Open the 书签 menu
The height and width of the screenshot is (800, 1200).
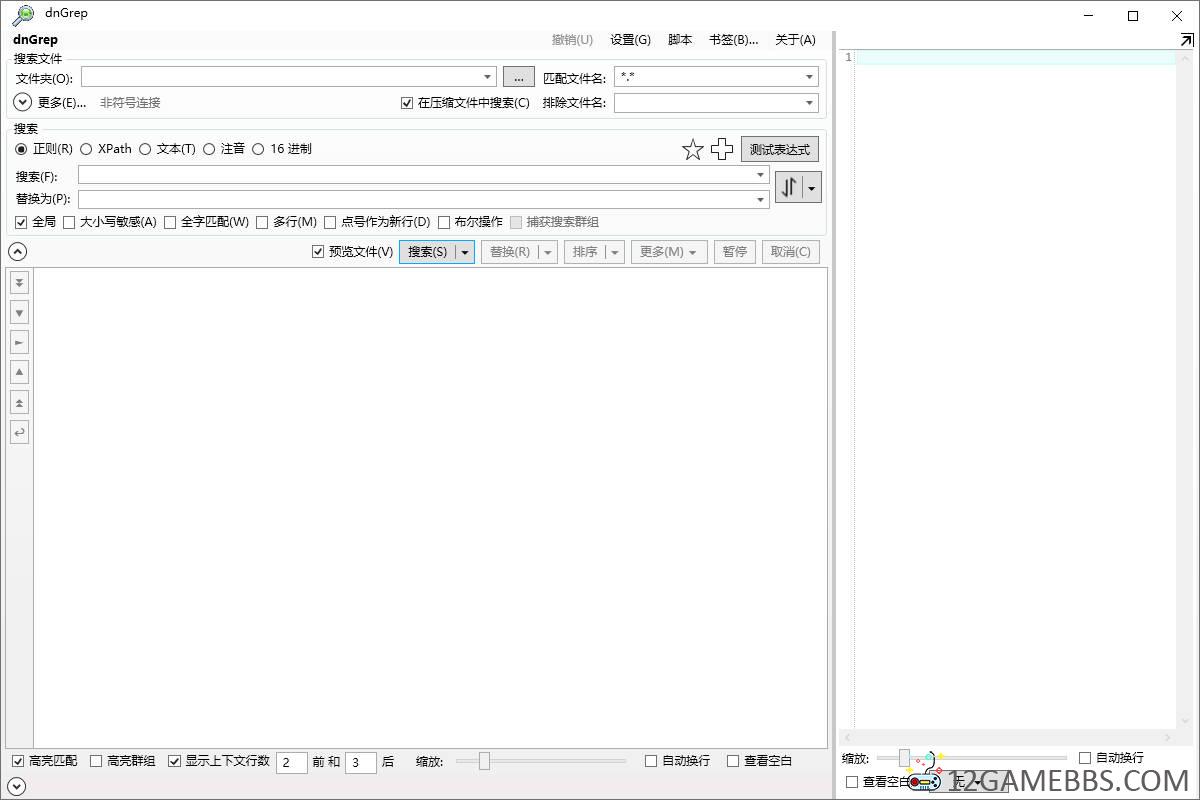[733, 40]
